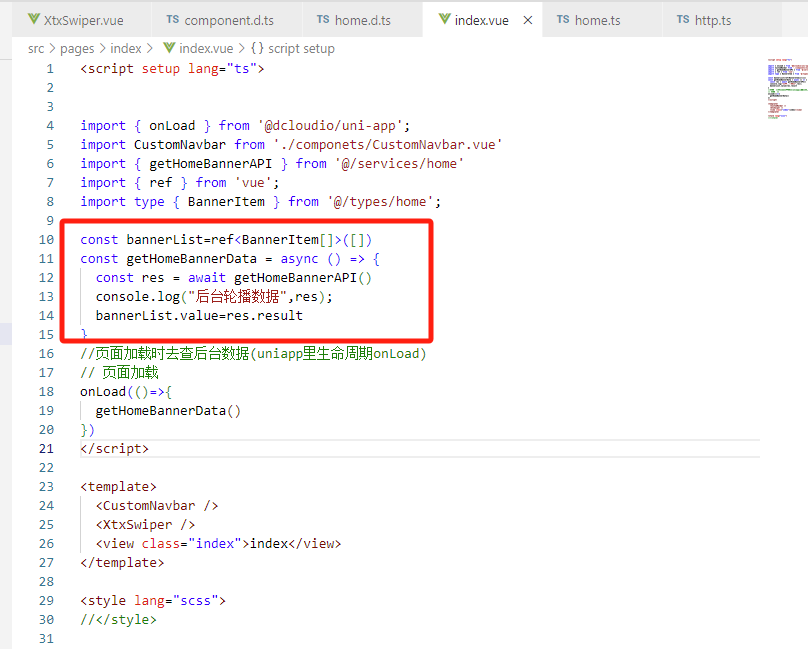Click line number 31 in the gutter
The height and width of the screenshot is (649, 808).
click(46, 639)
